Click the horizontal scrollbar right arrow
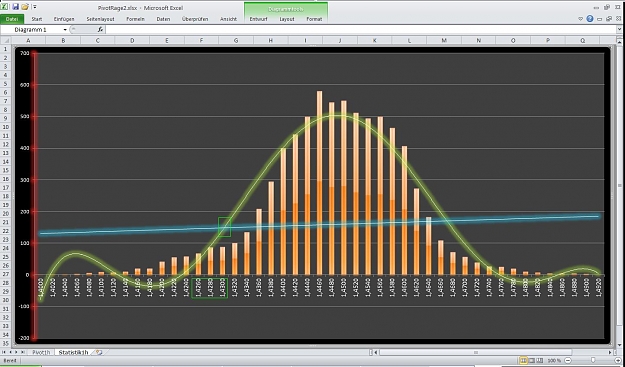Screen dimensions: 625x367 pos(610,352)
